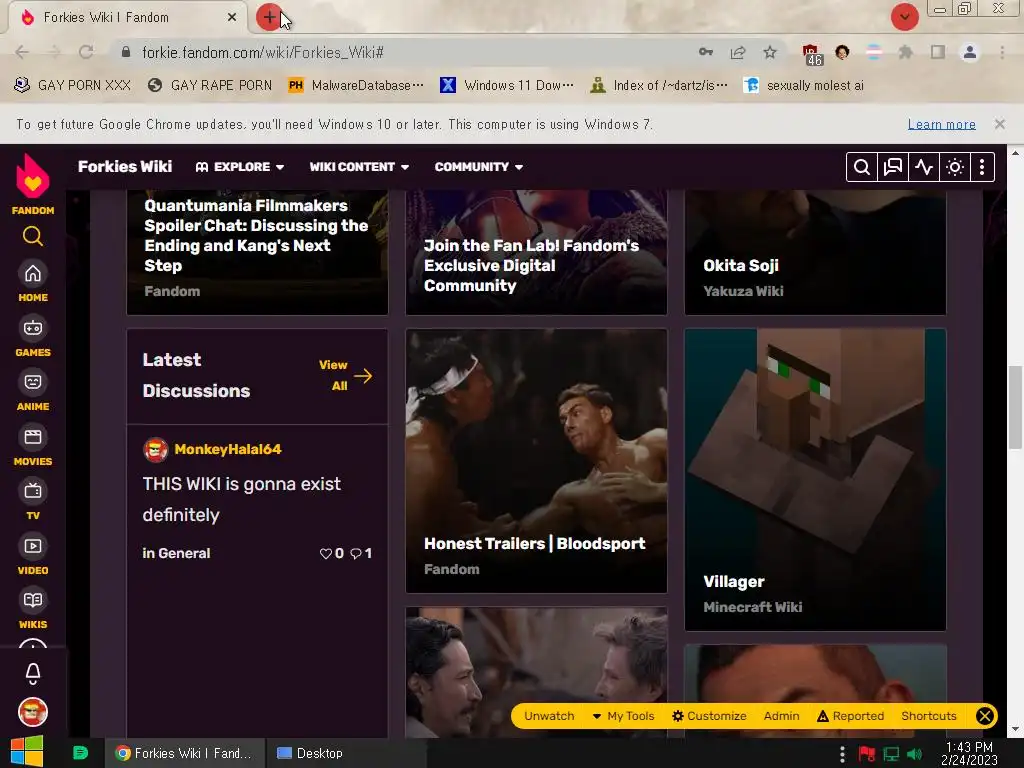Screen dimensions: 1024x768
Task: Go to Home in the Fandom sidebar
Action: pyautogui.click(x=33, y=282)
